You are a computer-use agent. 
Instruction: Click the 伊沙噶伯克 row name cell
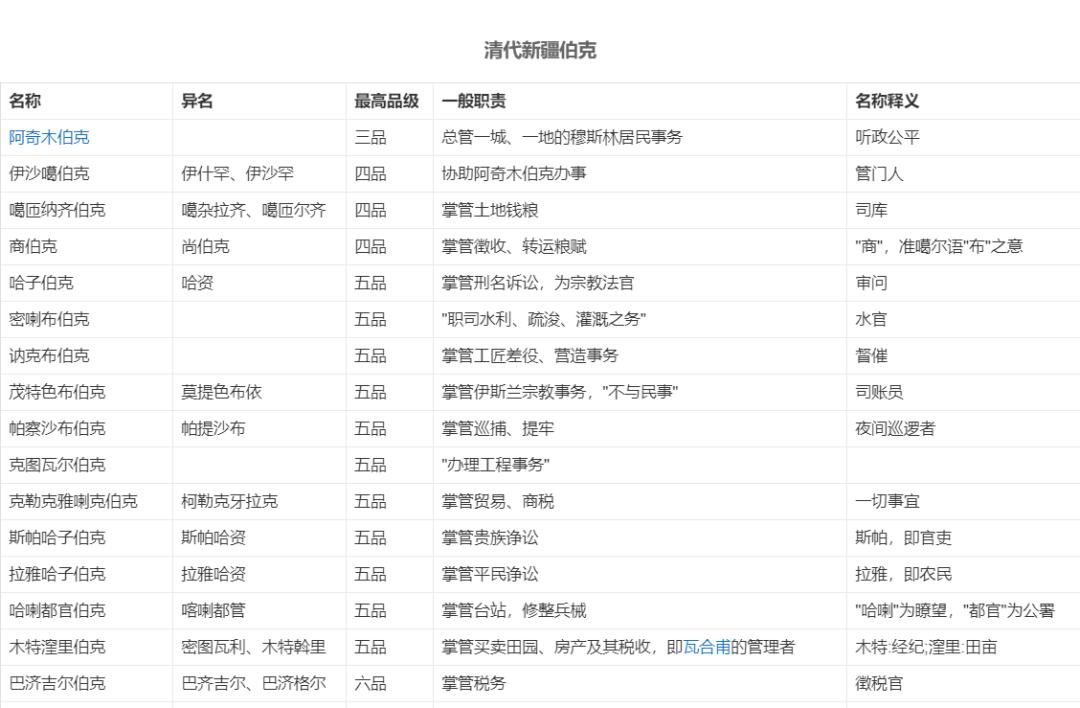(49, 173)
